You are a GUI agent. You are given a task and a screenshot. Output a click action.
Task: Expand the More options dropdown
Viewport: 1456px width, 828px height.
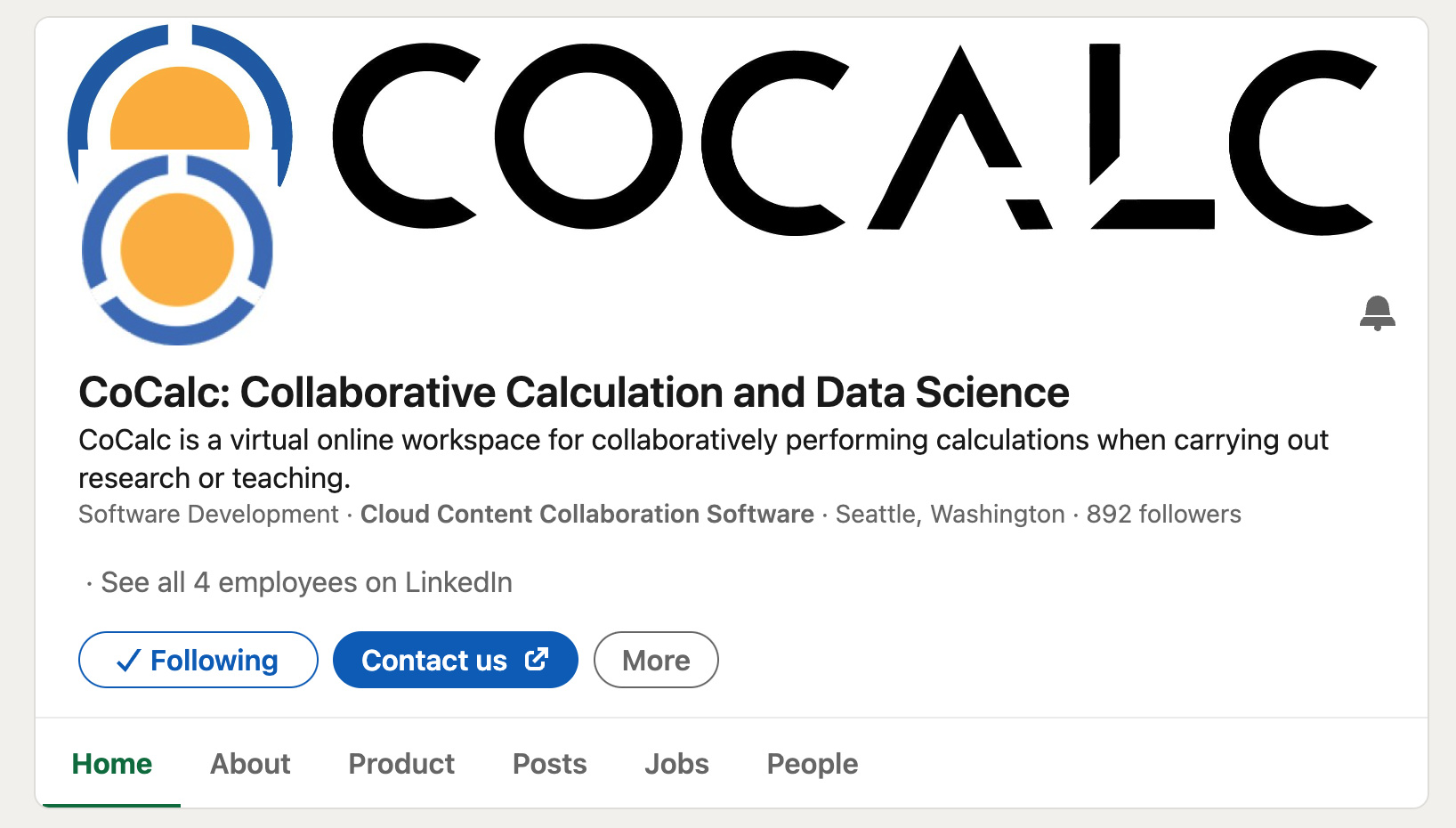click(656, 660)
